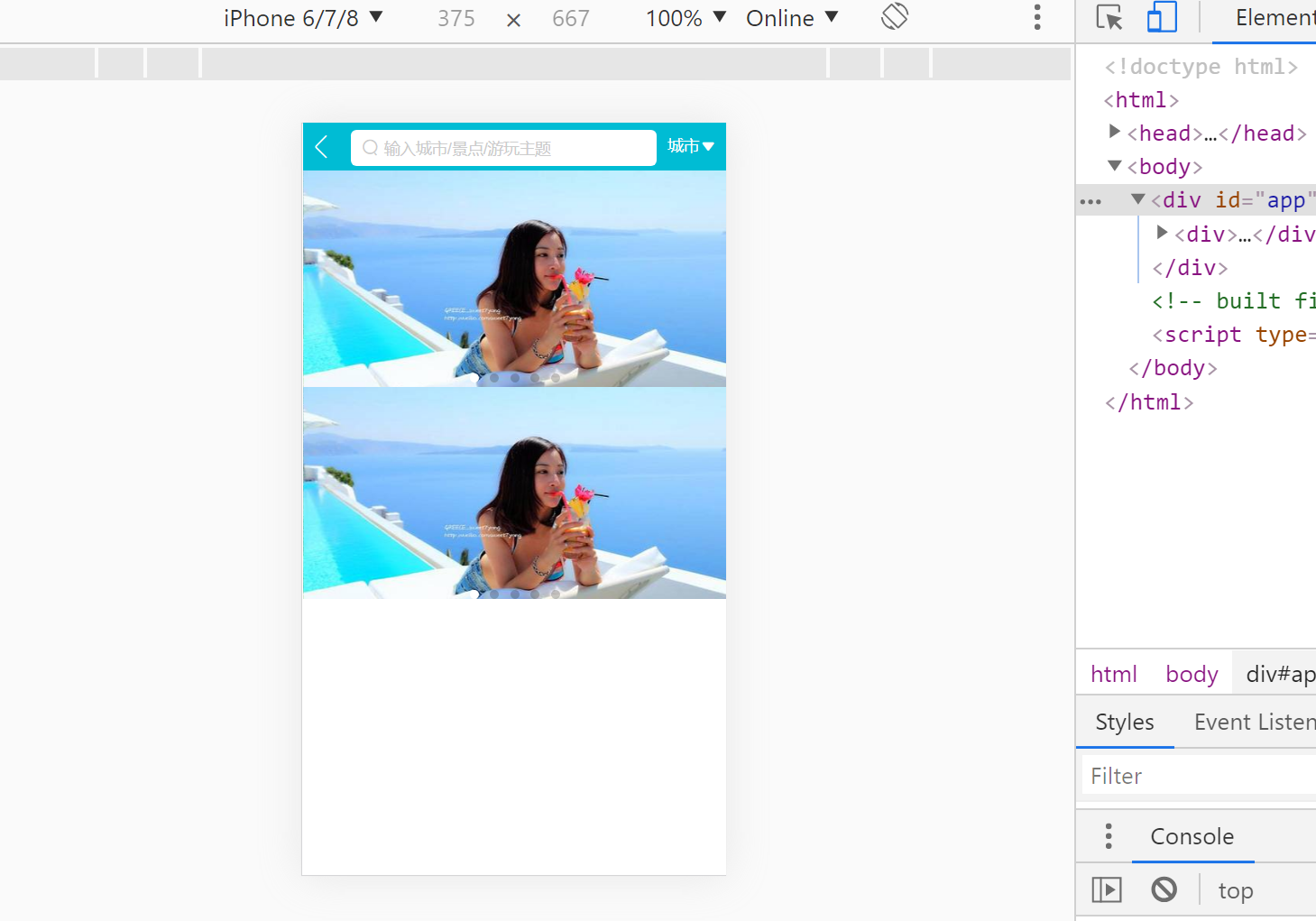Click the second banner image below
The height and width of the screenshot is (921, 1316).
pyautogui.click(x=514, y=493)
